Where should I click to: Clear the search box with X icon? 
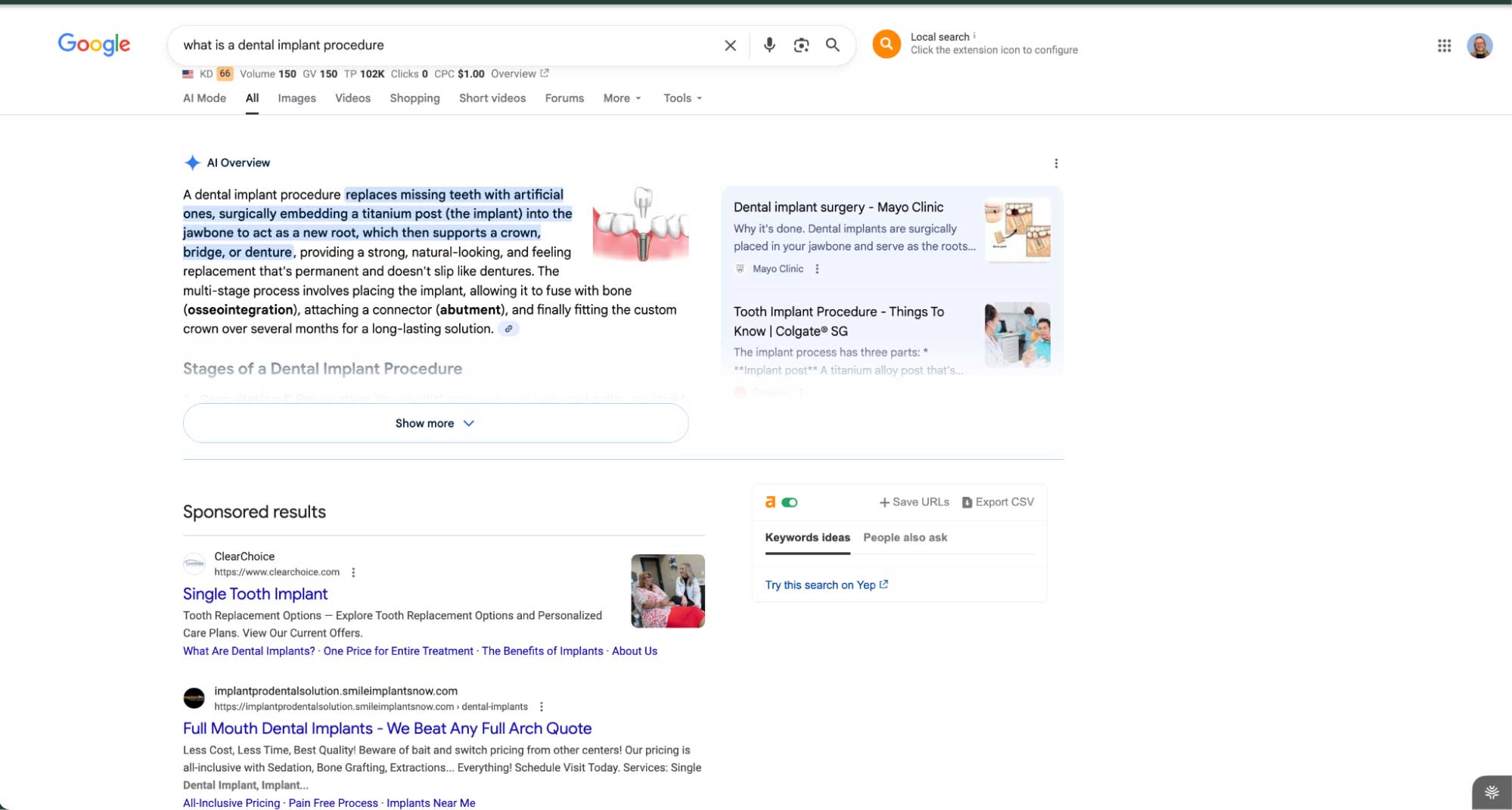(x=730, y=45)
